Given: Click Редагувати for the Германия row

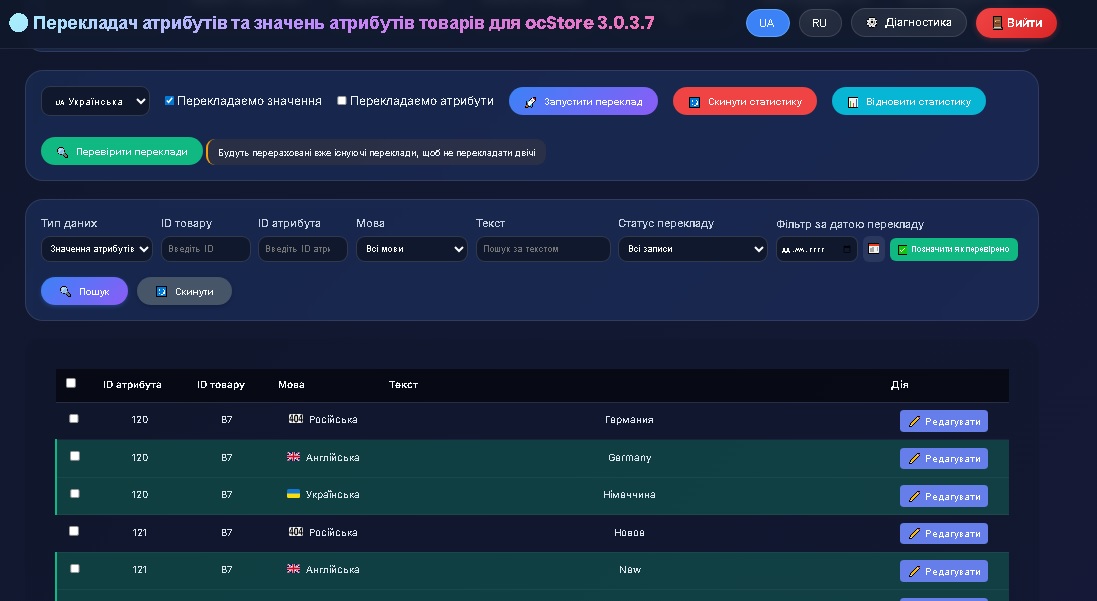Looking at the screenshot, I should point(944,421).
